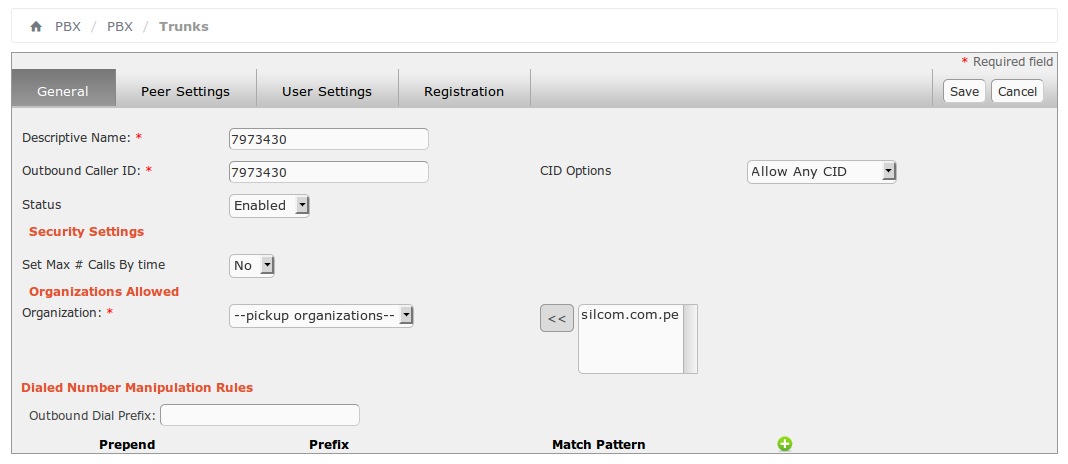Open the Registration tab
The height and width of the screenshot is (464, 1068).
464,91
